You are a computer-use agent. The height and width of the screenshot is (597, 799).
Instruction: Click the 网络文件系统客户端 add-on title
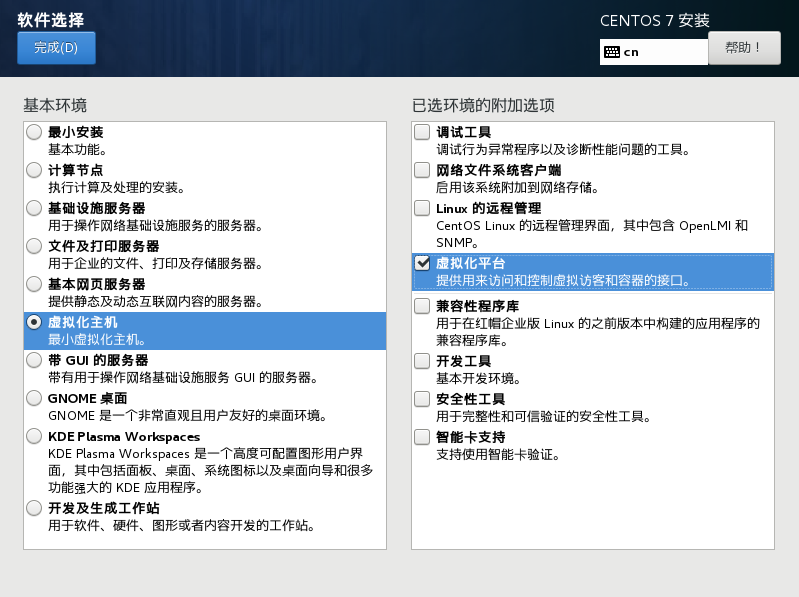coord(499,170)
